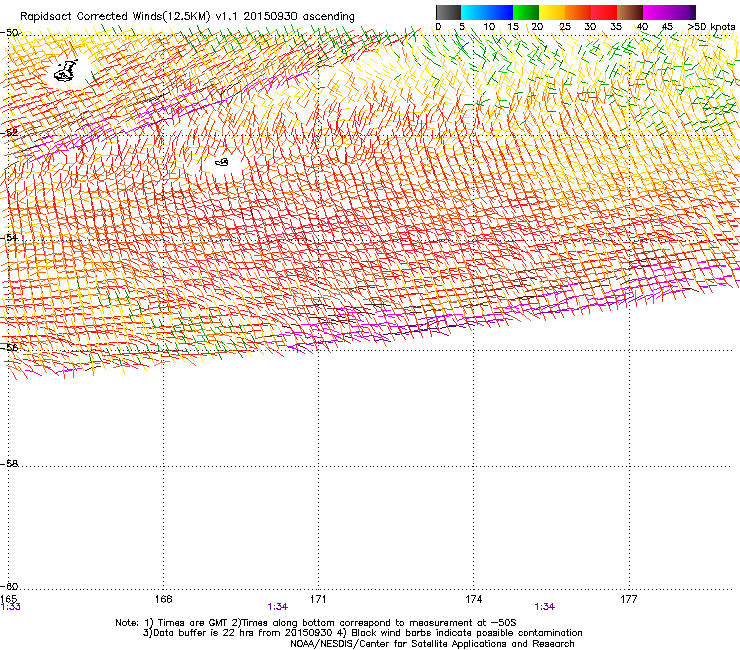This screenshot has width=740, height=650.
Task: Click the '>50 knots' legend label
Action: (711, 27)
